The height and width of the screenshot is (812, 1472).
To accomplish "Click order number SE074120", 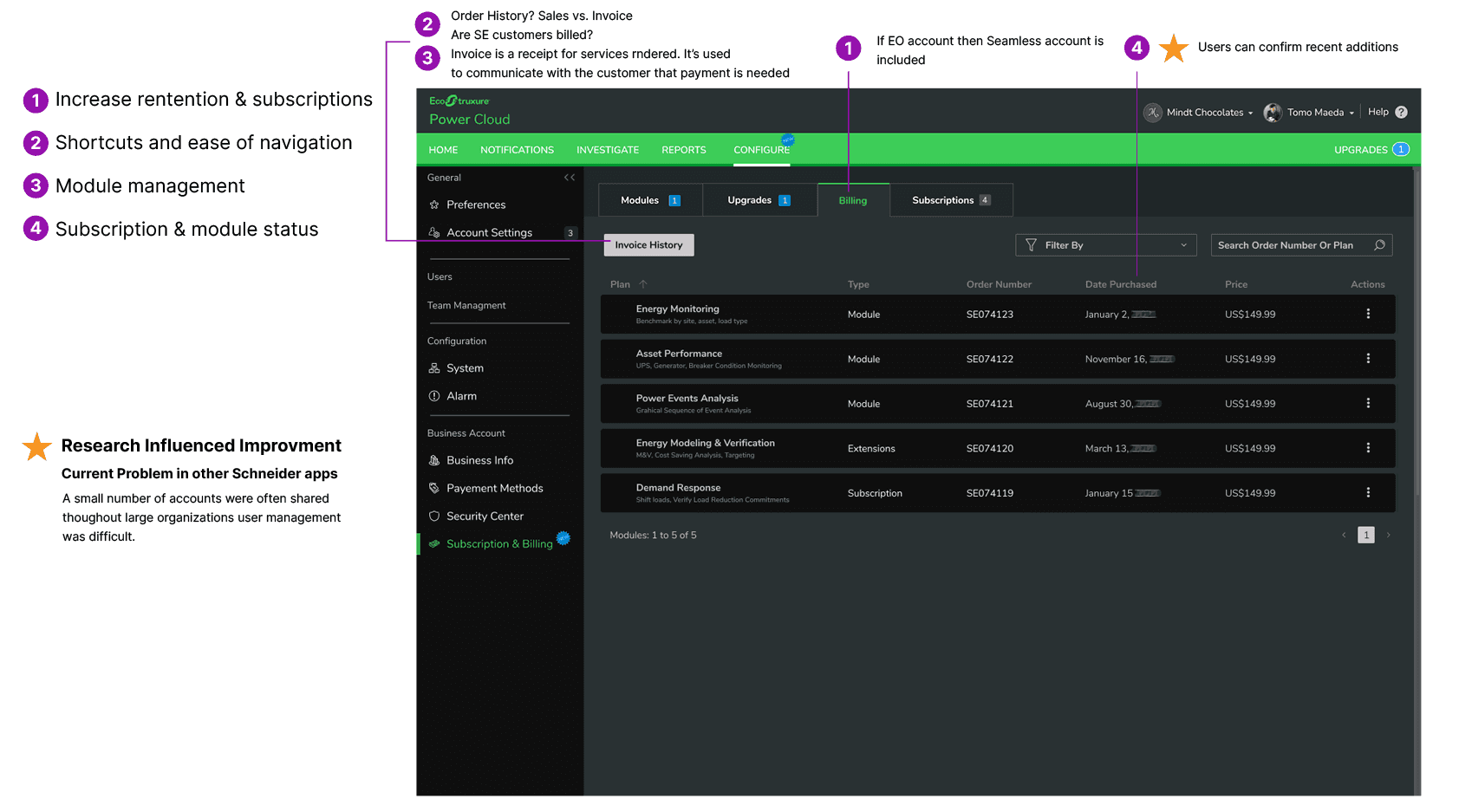I will point(990,448).
